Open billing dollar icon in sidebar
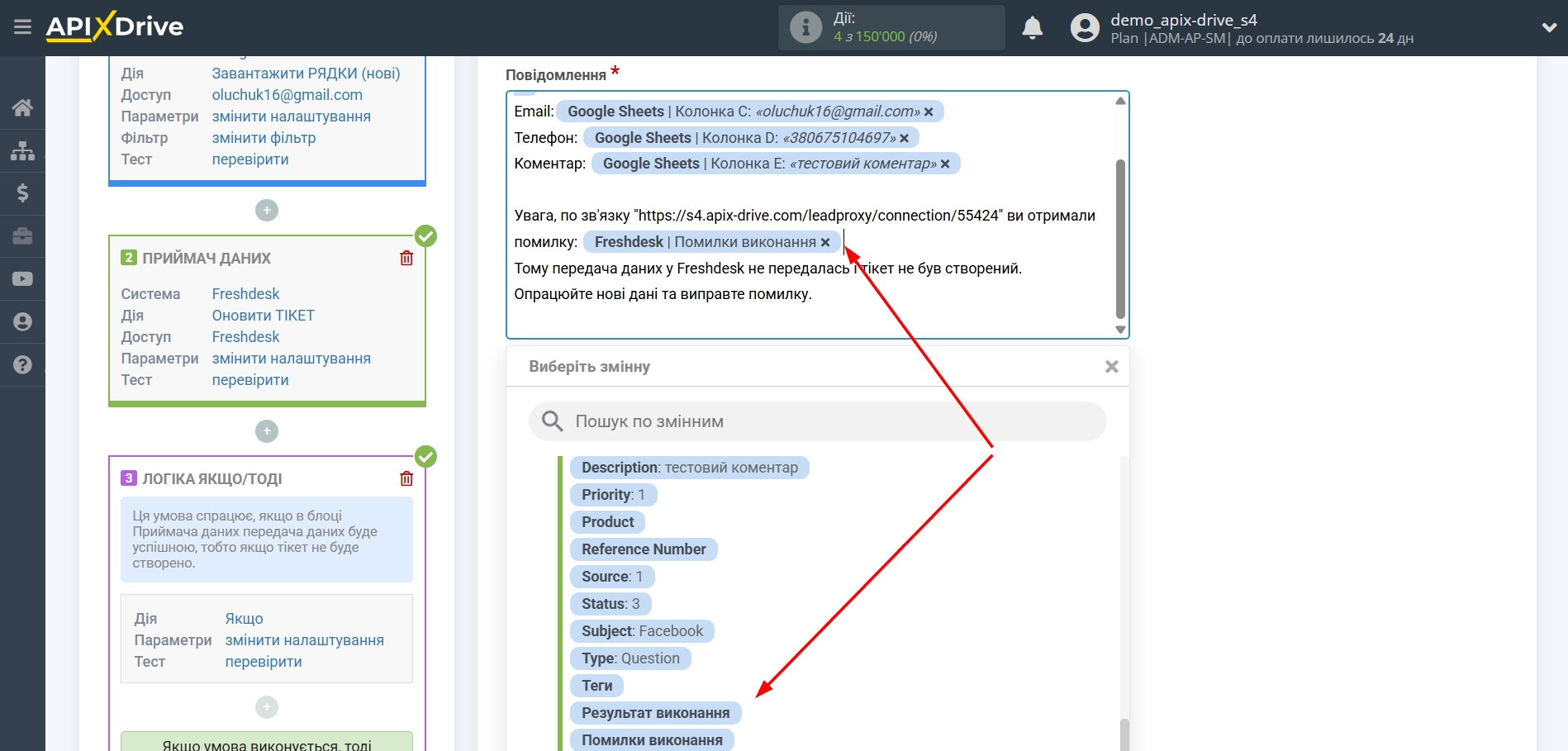Viewport: 1568px width, 751px height. coord(22,193)
